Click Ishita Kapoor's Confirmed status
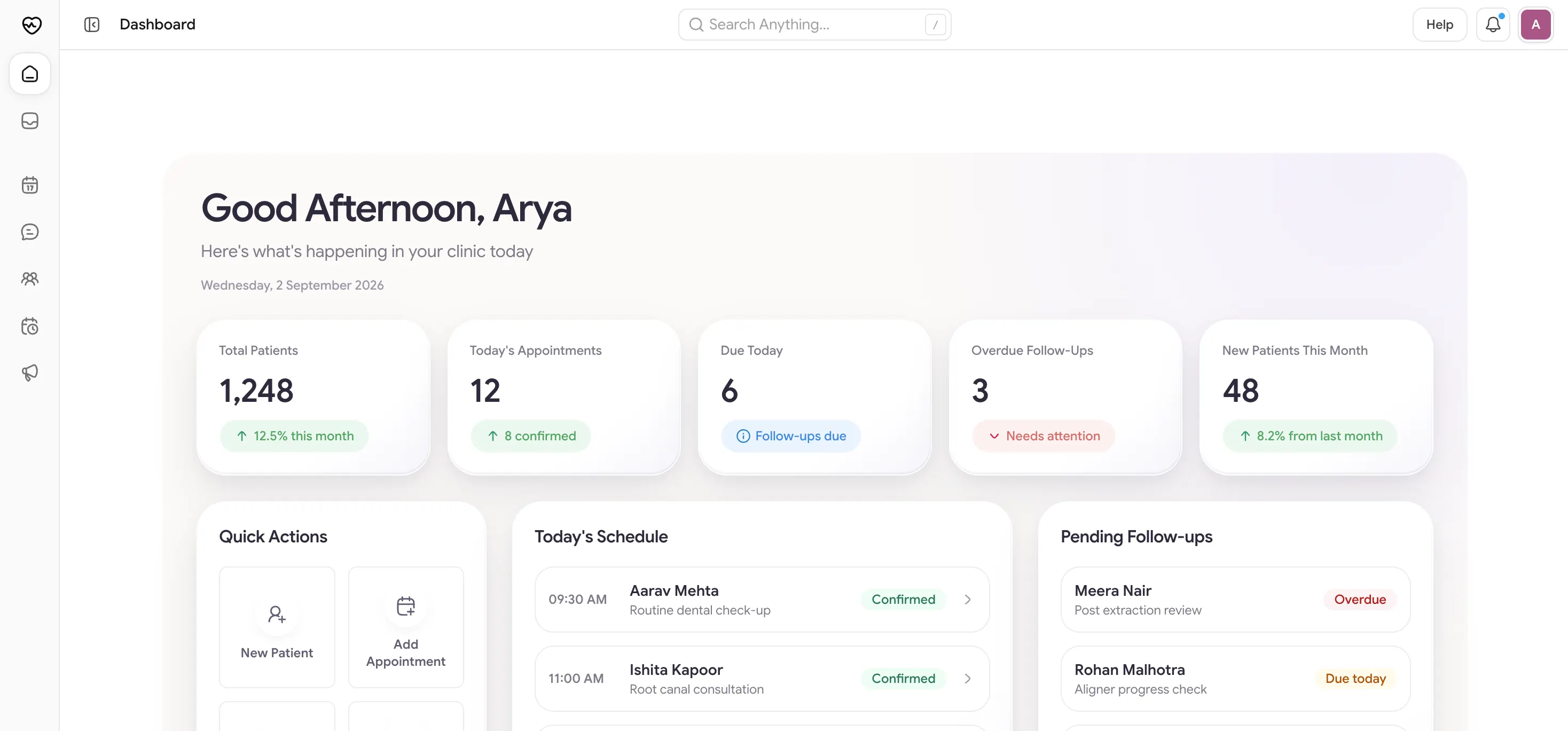1568x731 pixels. click(903, 679)
